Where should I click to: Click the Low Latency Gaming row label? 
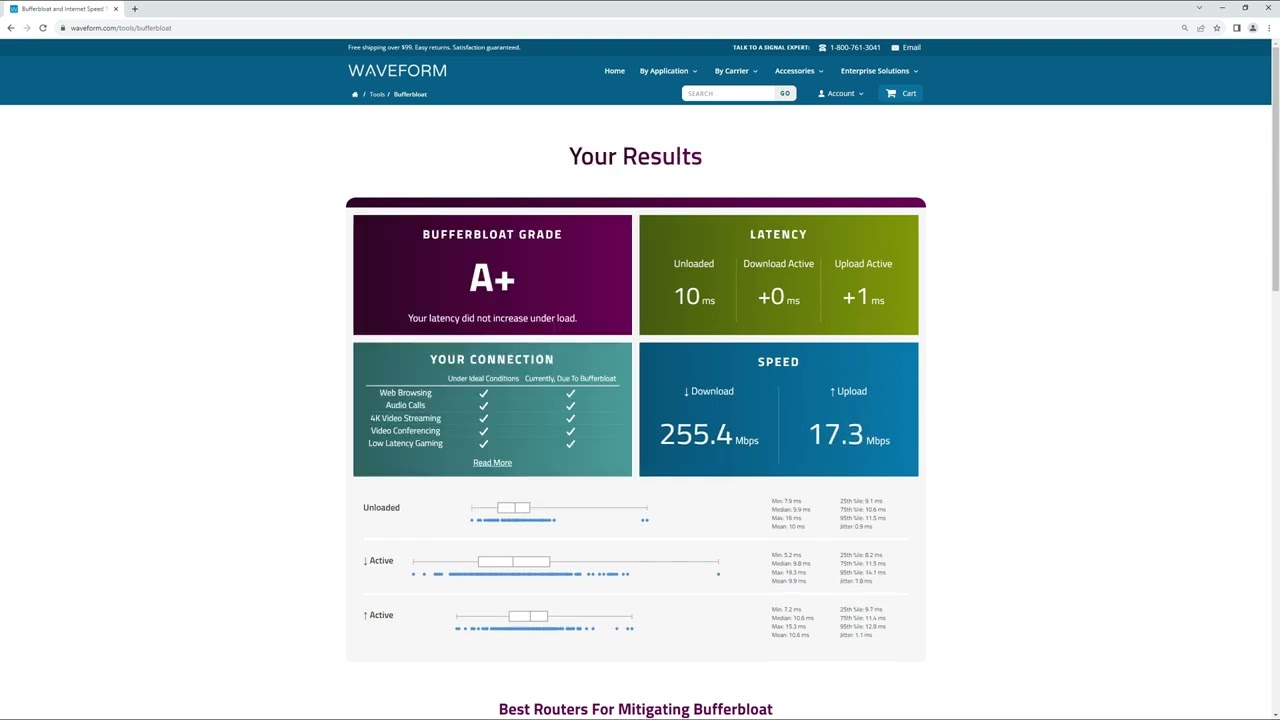tap(405, 443)
